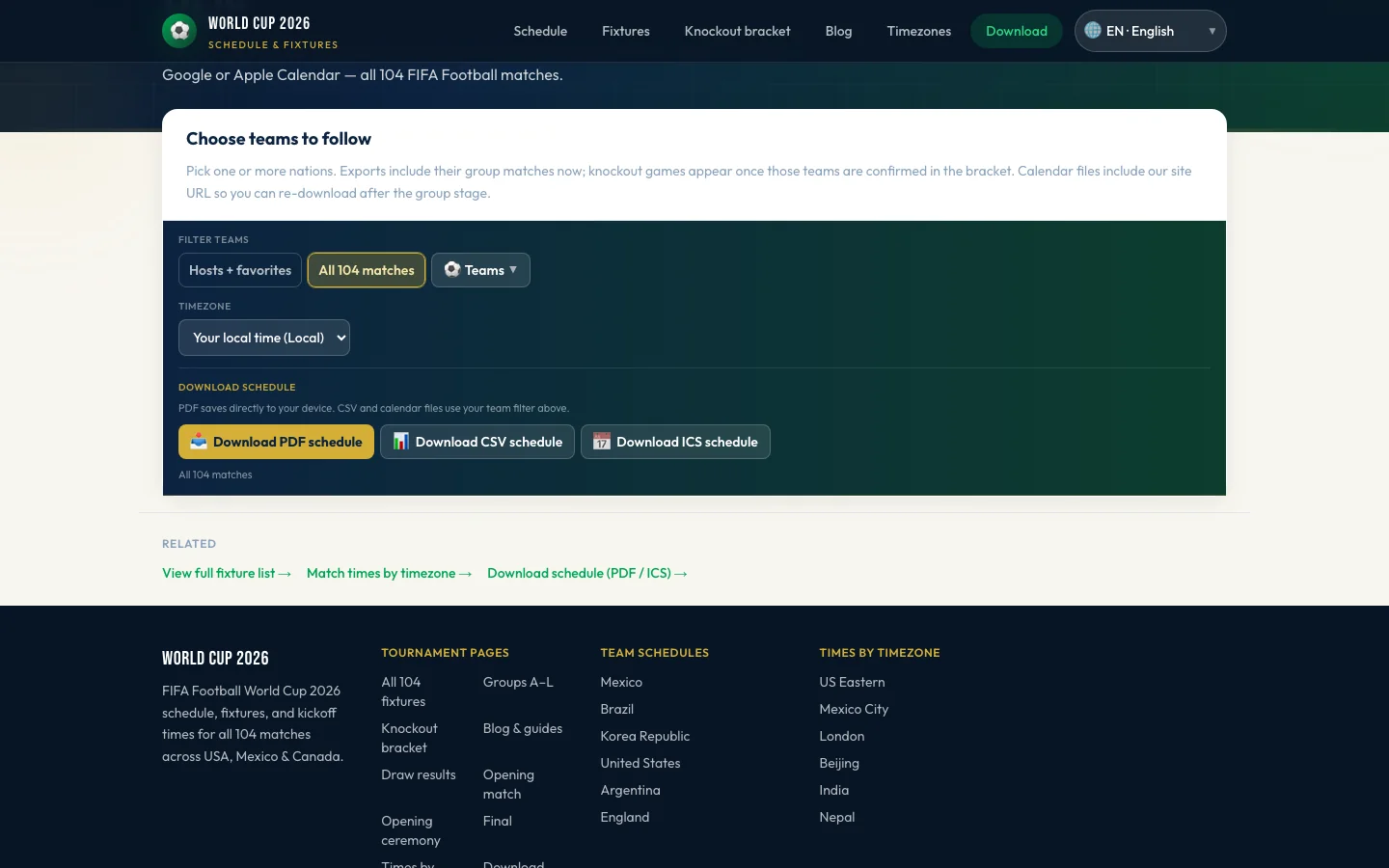Click the ICS calendar icon

coord(602,441)
